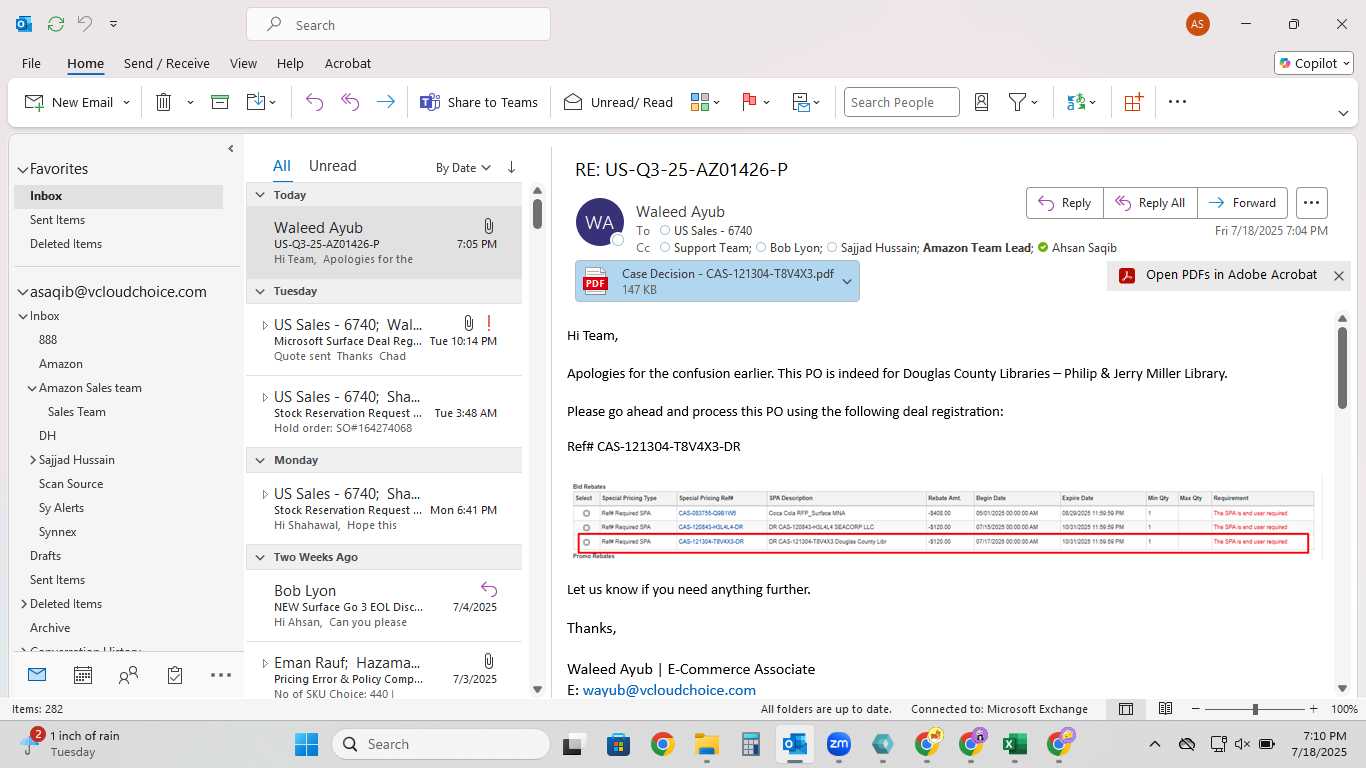Click the Send/Receive sync icon in title bar
The image size is (1366, 768).
coord(55,24)
